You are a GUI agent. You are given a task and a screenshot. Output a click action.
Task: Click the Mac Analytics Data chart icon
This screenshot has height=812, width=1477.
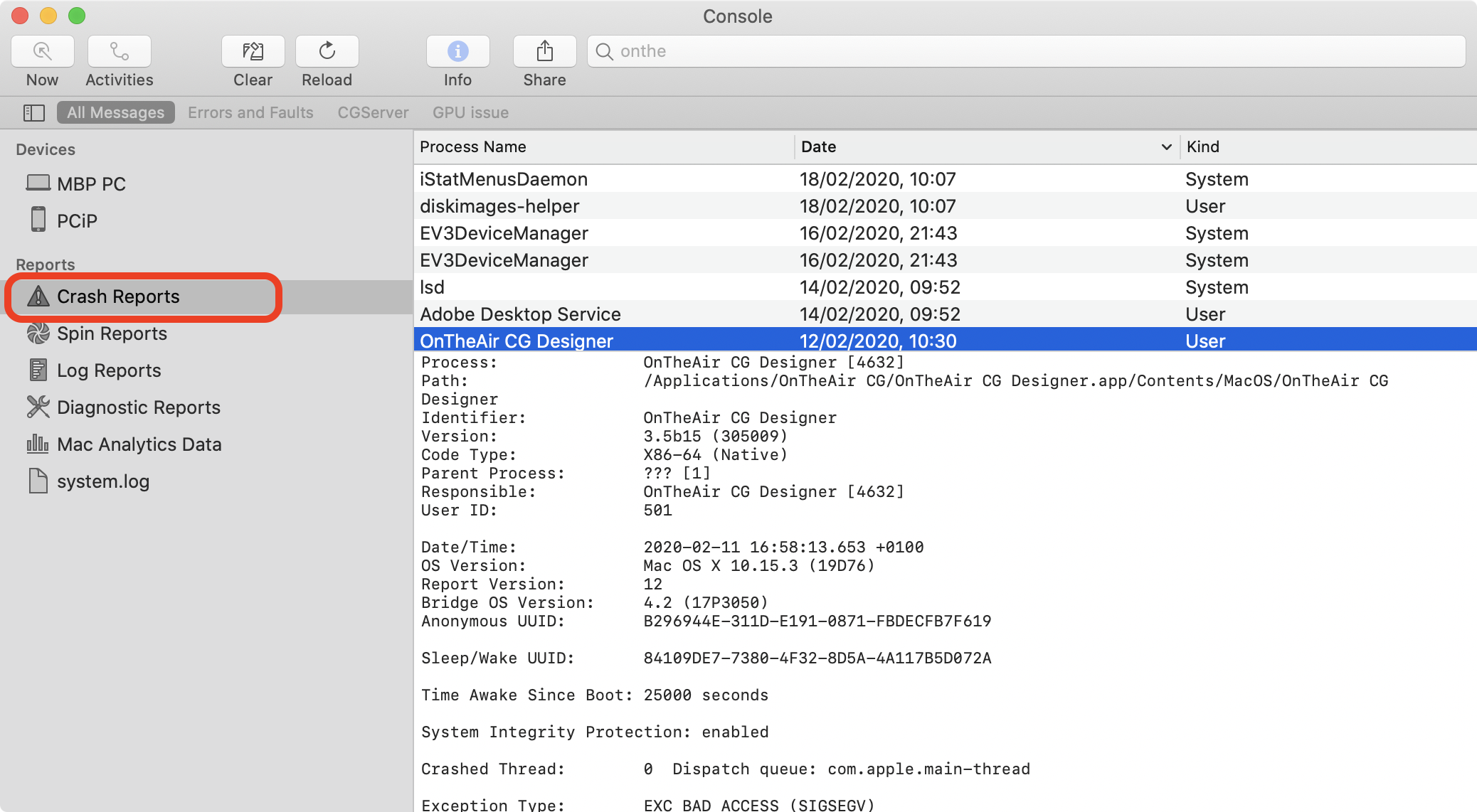pos(38,444)
